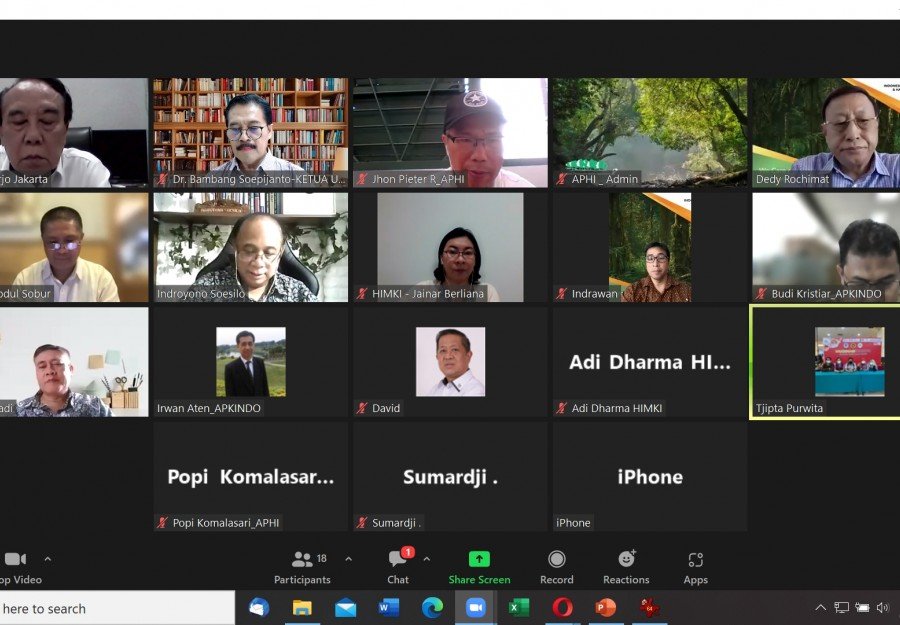Click the muted mic icon for Dr. Bambang Soepijanto

point(163,179)
